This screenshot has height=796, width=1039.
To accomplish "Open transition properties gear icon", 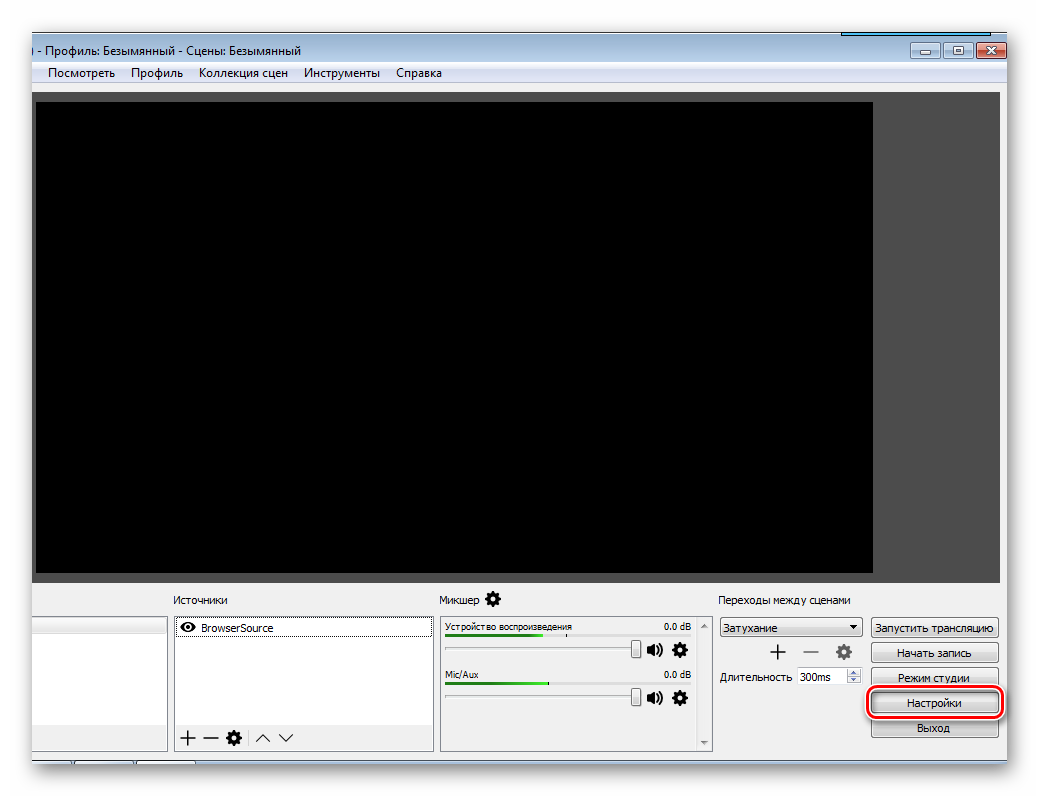I will click(x=844, y=652).
